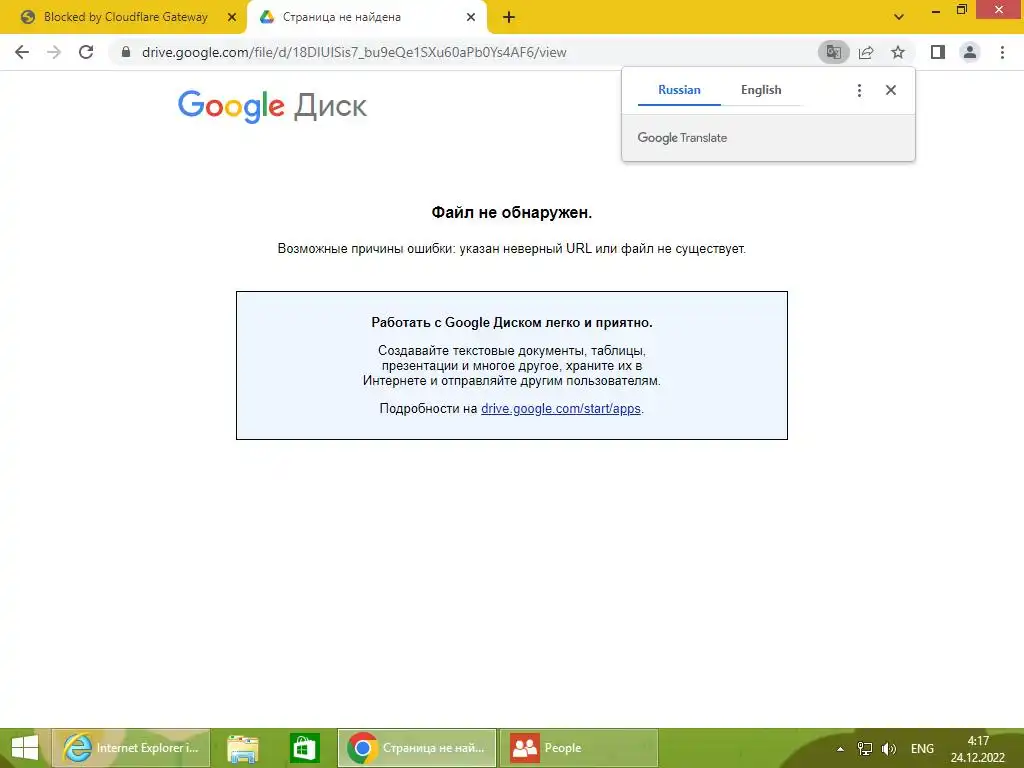
Task: Open Internet Explorer from the taskbar
Action: click(x=131, y=748)
